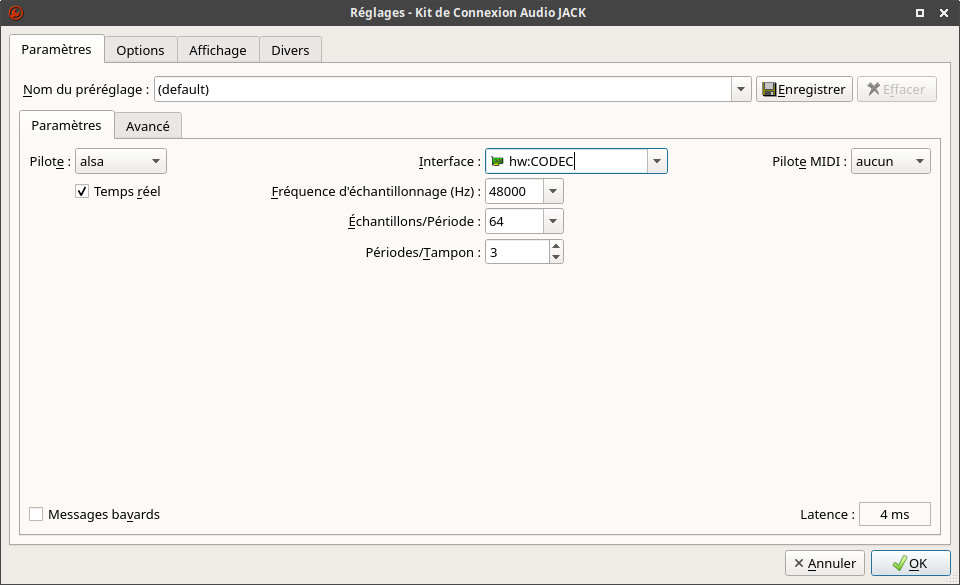Open the Fréquence d'échantillonnage dropdown arrow
This screenshot has width=960, height=585.
coord(553,192)
